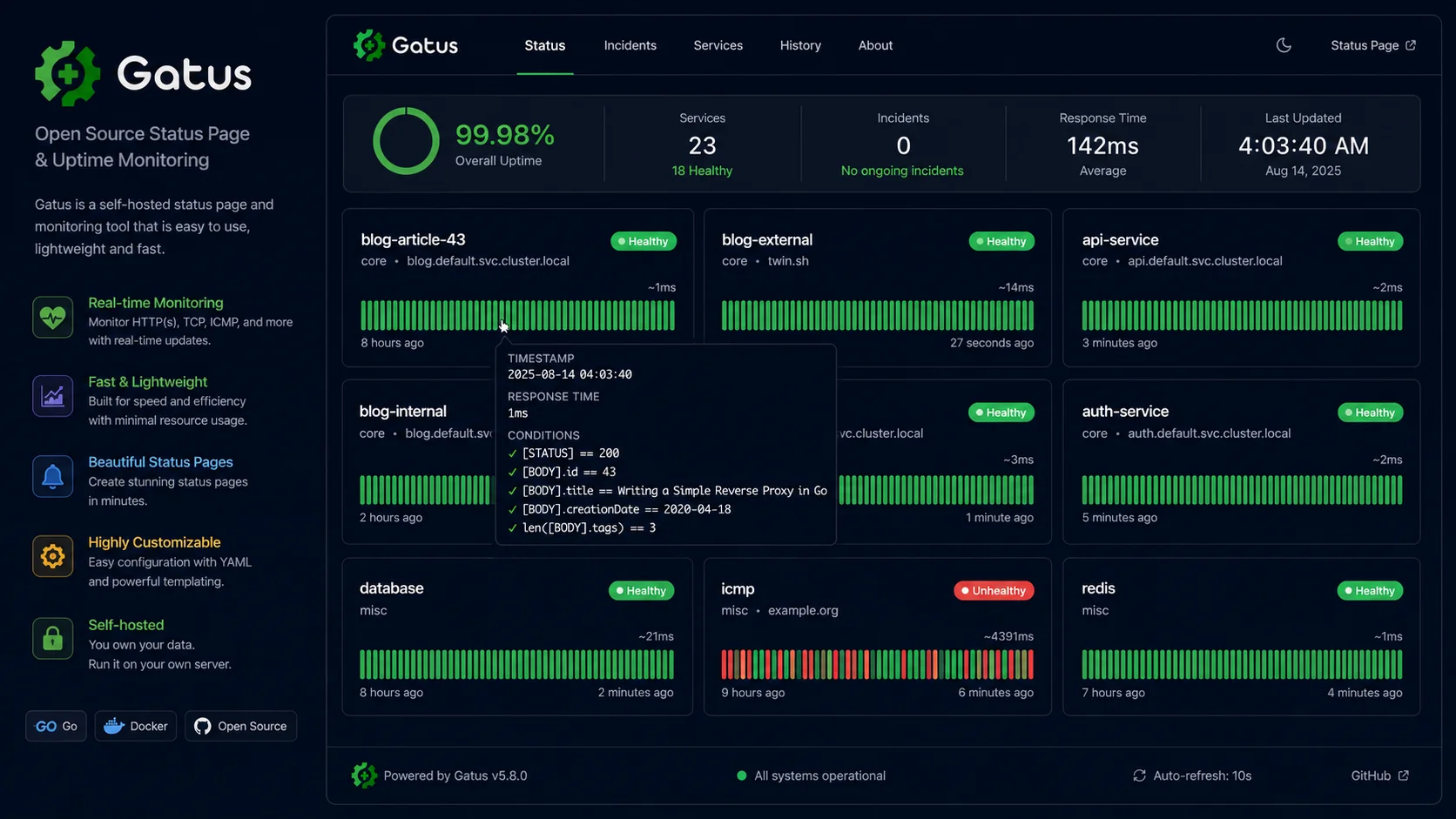Click the Highly Customizable gear icon
This screenshot has height=819, width=1456.
pos(53,556)
